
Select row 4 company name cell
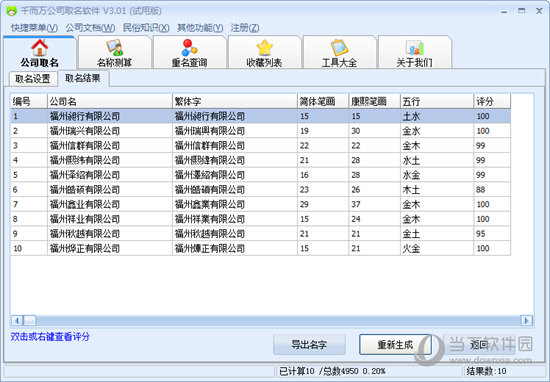[110, 160]
